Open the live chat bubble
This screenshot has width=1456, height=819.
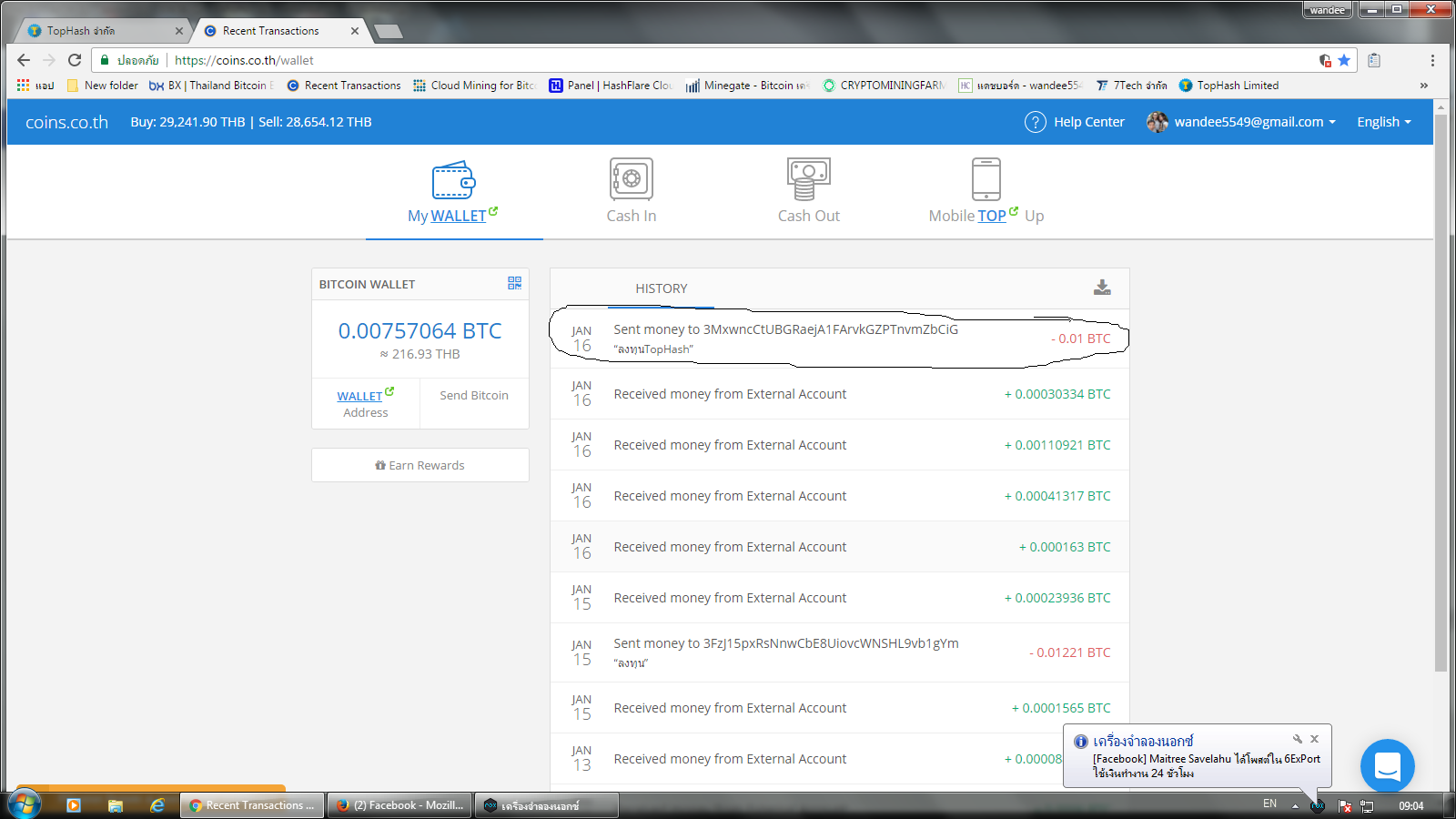coord(1387,766)
